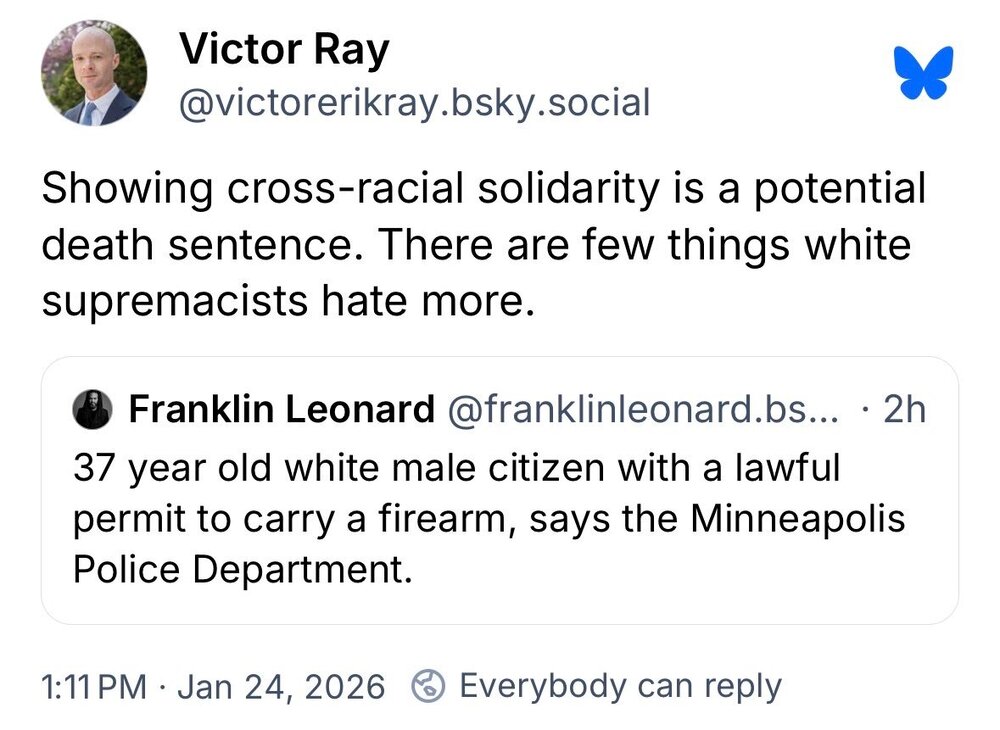The width and height of the screenshot is (1000, 730).
Task: Click 'permit to carry a firearm' text
Action: pyautogui.click(x=292, y=520)
